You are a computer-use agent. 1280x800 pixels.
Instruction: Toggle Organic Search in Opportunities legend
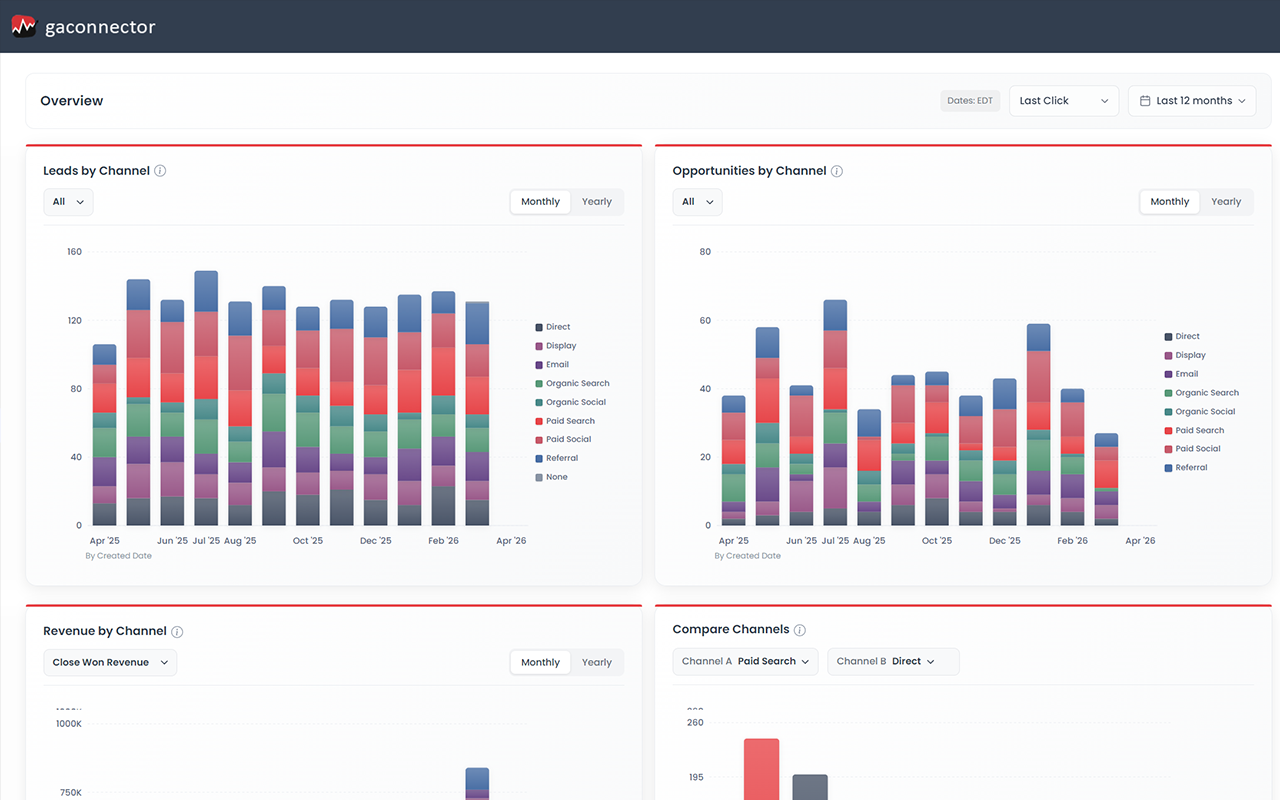click(1201, 393)
